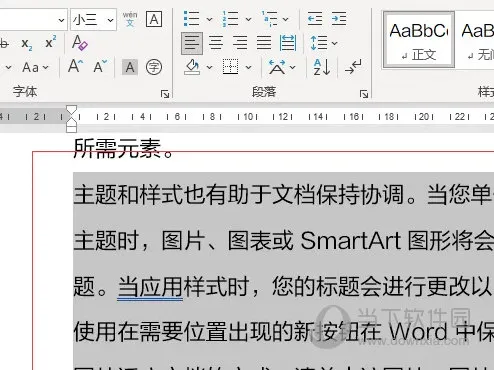Decrease font size with shrink font icon
This screenshot has width=494, height=370.
click(100, 66)
